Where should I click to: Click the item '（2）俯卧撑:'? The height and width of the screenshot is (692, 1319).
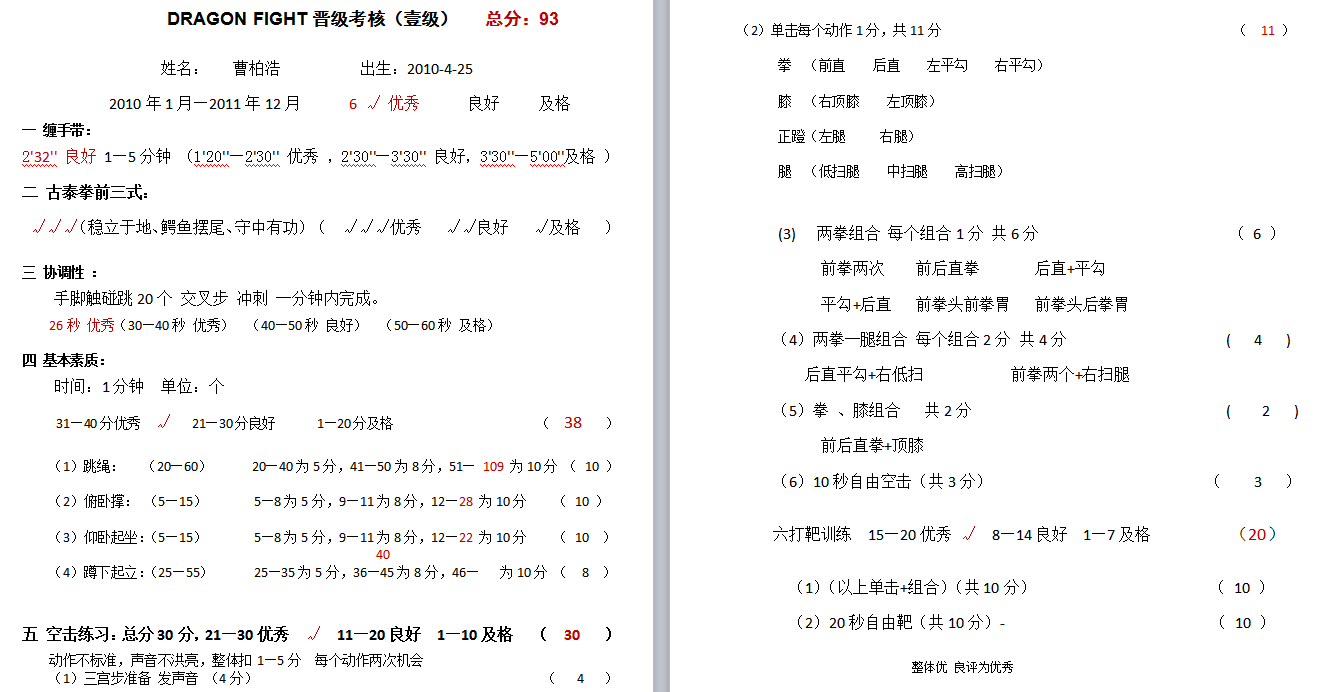pyautogui.click(x=91, y=501)
